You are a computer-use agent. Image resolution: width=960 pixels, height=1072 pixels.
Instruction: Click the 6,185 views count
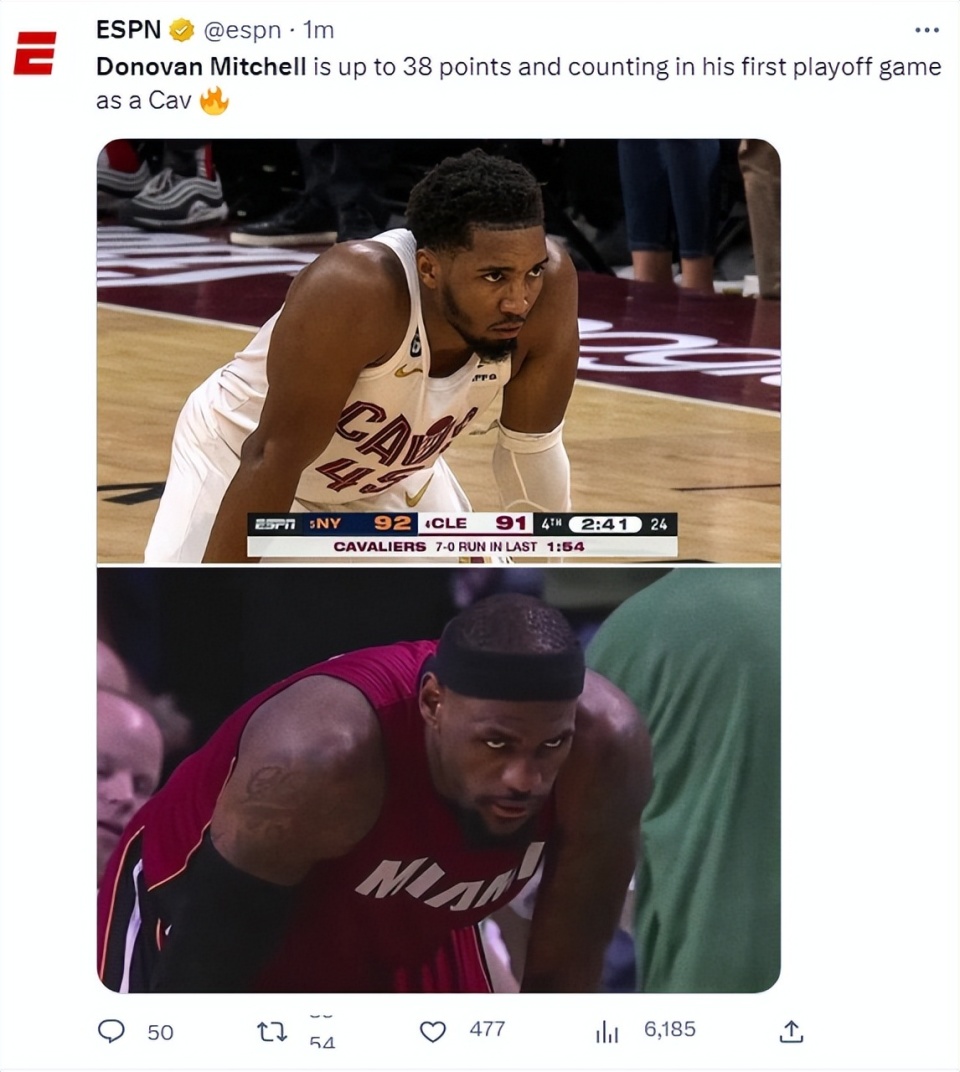pos(669,1029)
